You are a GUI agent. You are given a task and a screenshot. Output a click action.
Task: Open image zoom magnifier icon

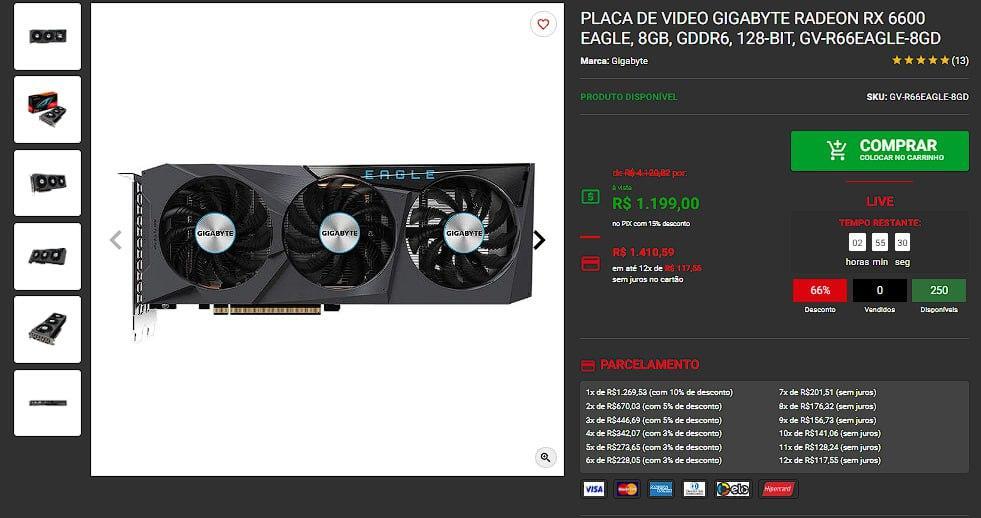[x=546, y=457]
